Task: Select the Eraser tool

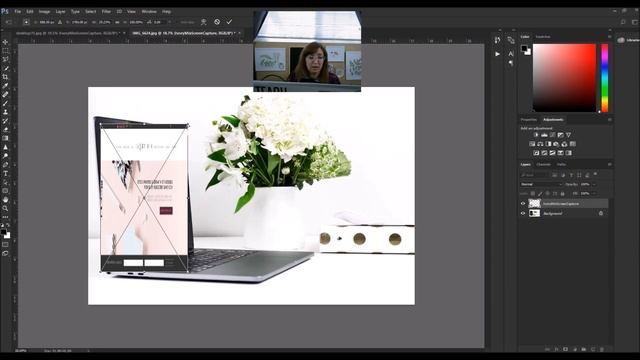Action: [x=5, y=129]
